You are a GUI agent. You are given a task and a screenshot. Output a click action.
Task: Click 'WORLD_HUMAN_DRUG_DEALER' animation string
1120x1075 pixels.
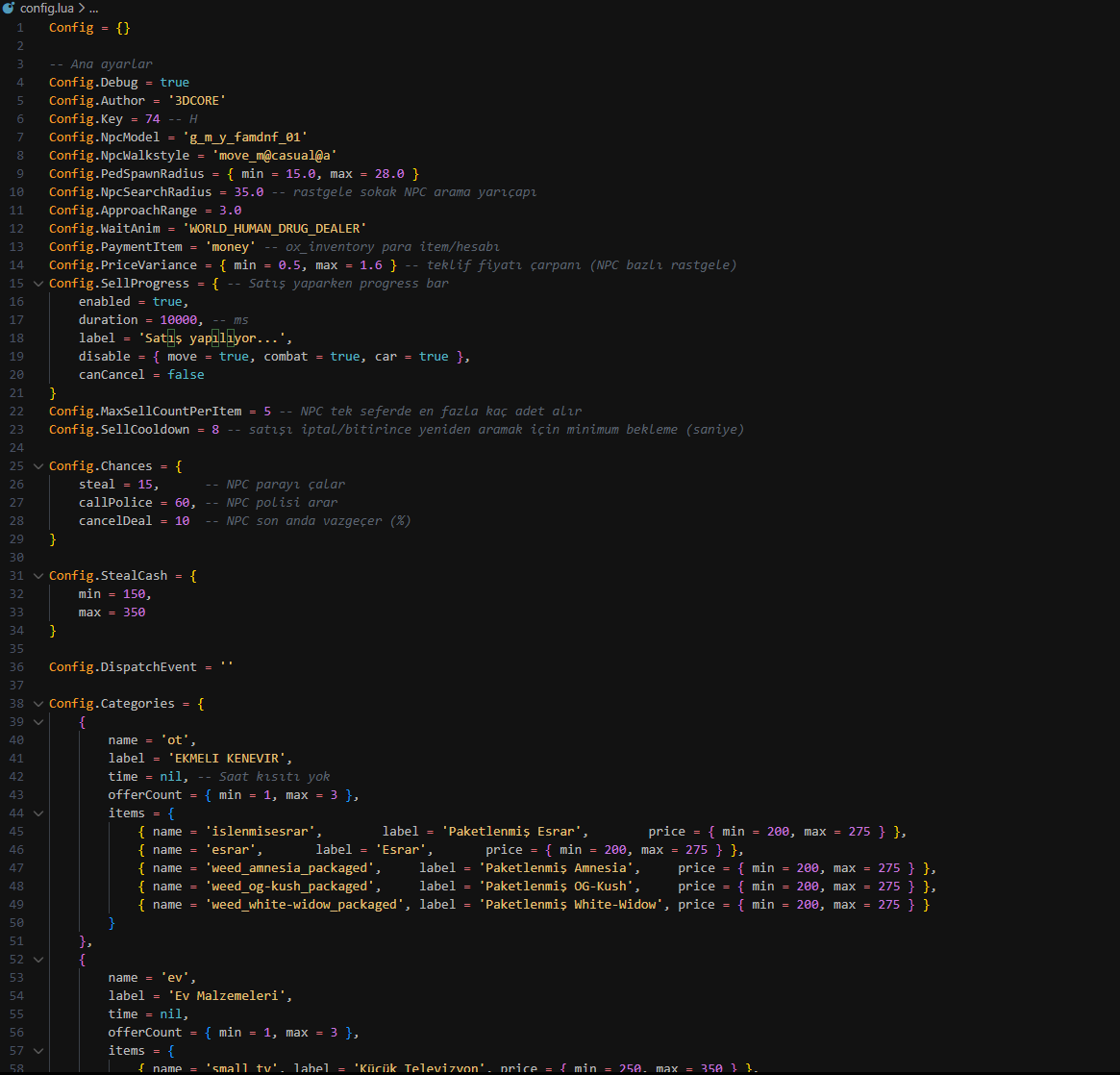click(274, 229)
